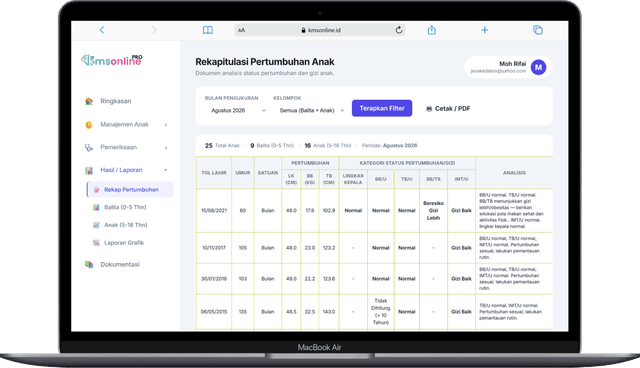This screenshot has width=640, height=368.
Task: Click the browser forward arrow
Action: (x=154, y=30)
